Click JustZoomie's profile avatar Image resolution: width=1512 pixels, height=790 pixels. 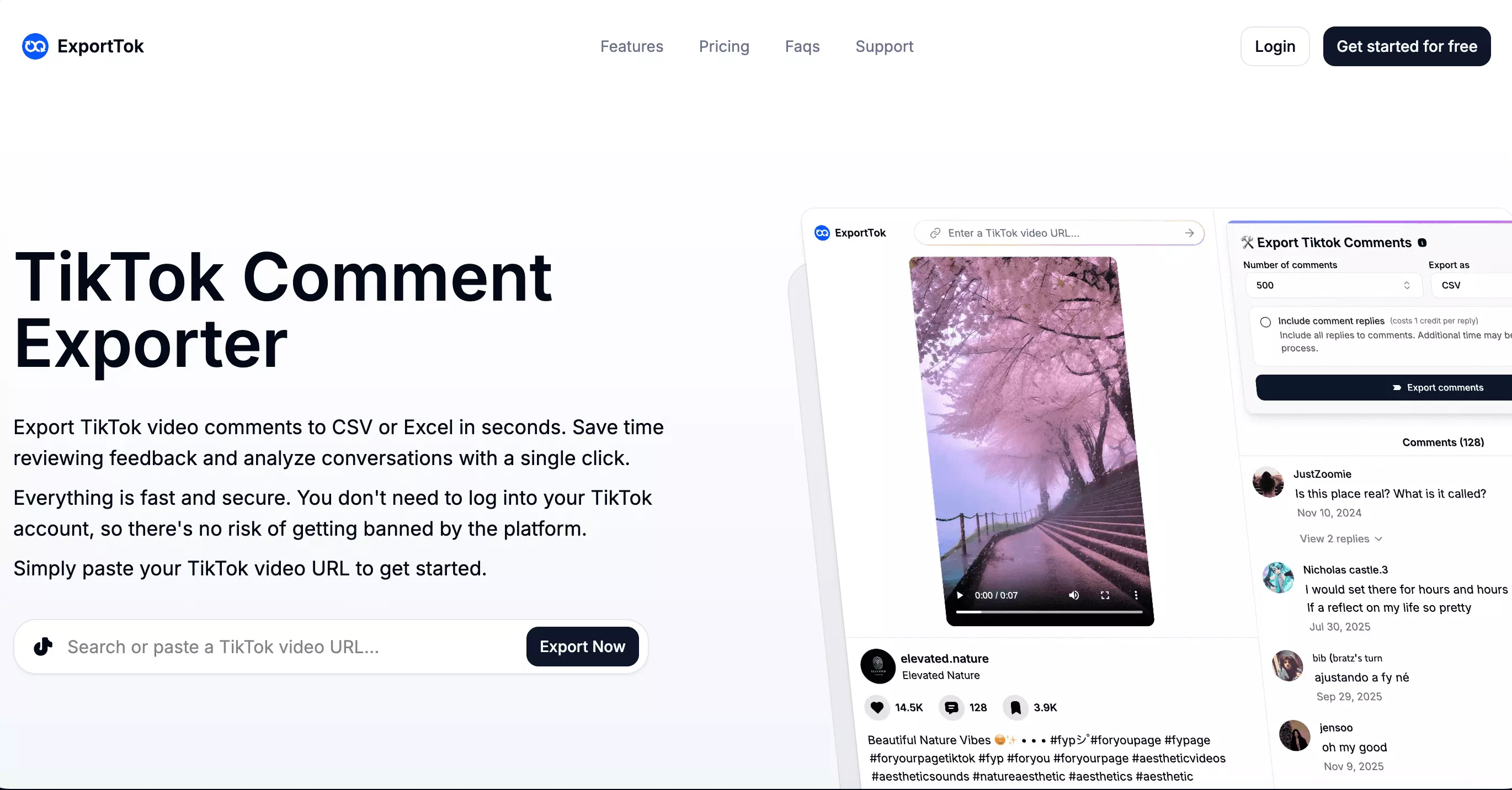[1269, 483]
